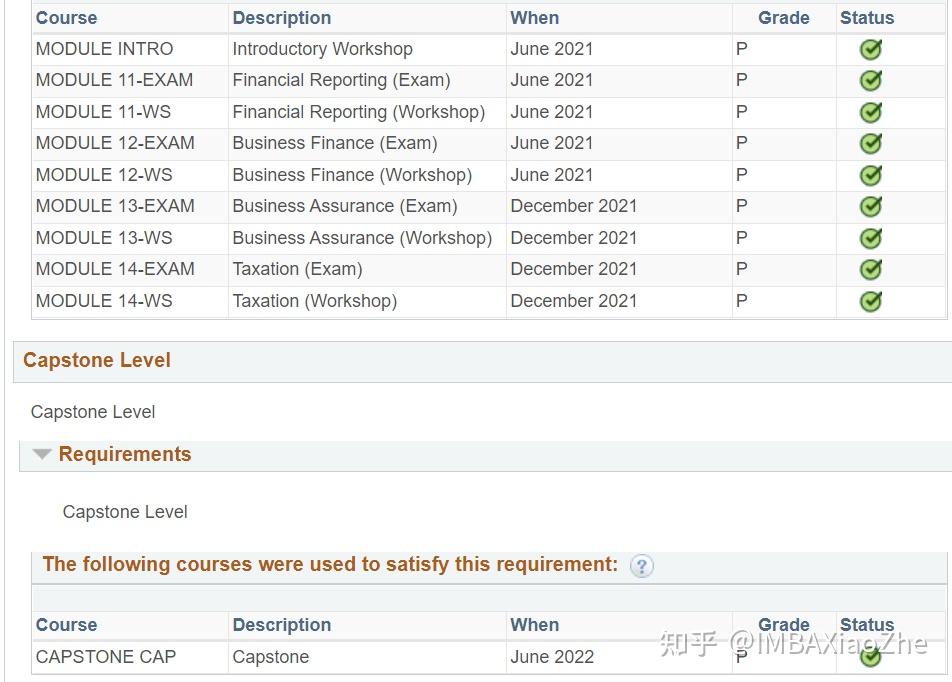Click status checkmark for MODULE INTRO row
The width and height of the screenshot is (952, 682).
871,50
